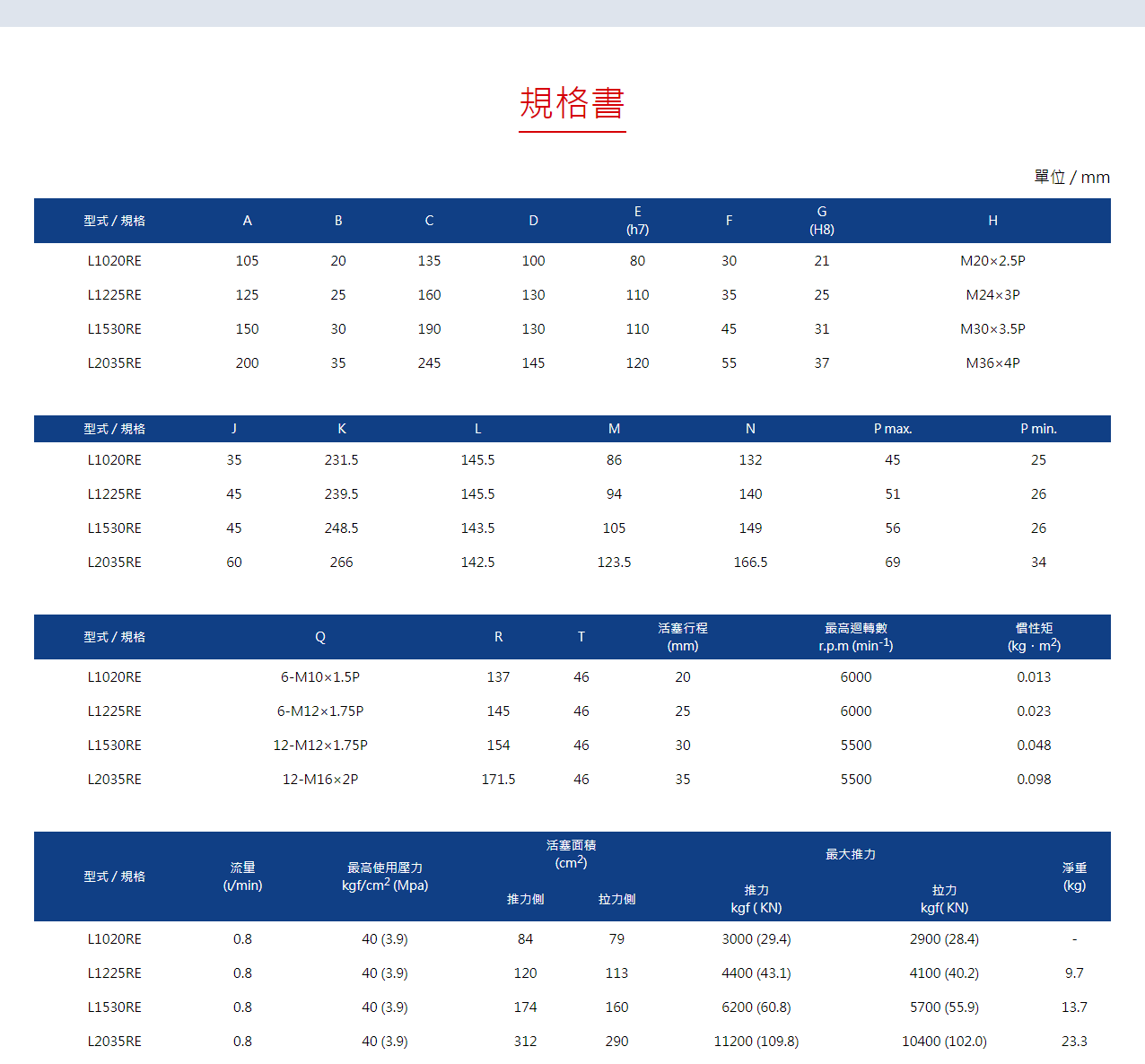Click column header A in first table
This screenshot has height=1064, width=1145.
pyautogui.click(x=247, y=220)
